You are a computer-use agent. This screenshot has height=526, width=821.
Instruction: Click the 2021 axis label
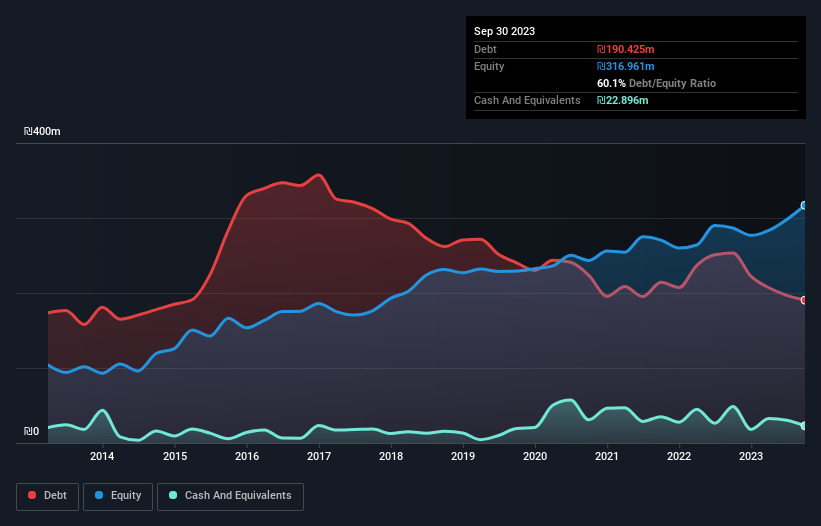click(x=607, y=456)
